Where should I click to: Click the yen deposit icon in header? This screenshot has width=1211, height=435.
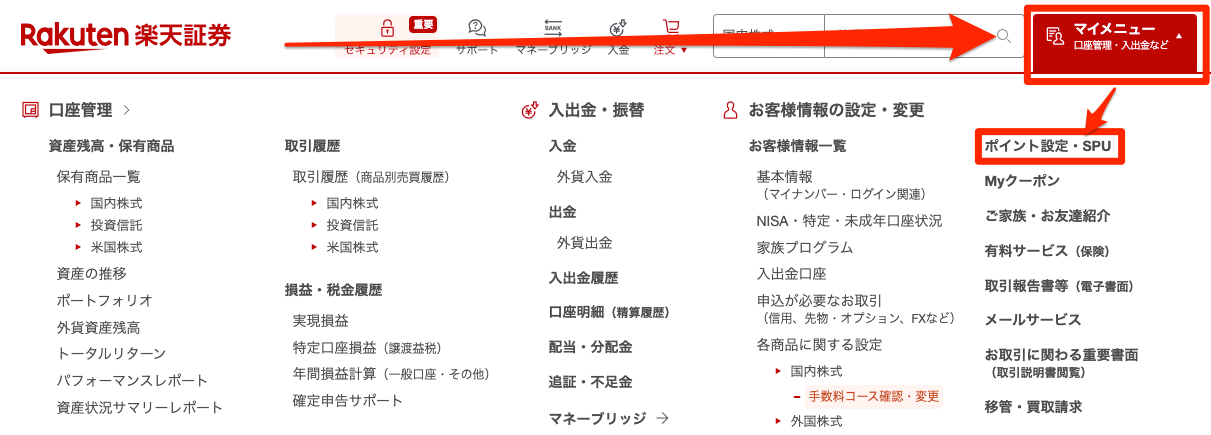[x=617, y=28]
